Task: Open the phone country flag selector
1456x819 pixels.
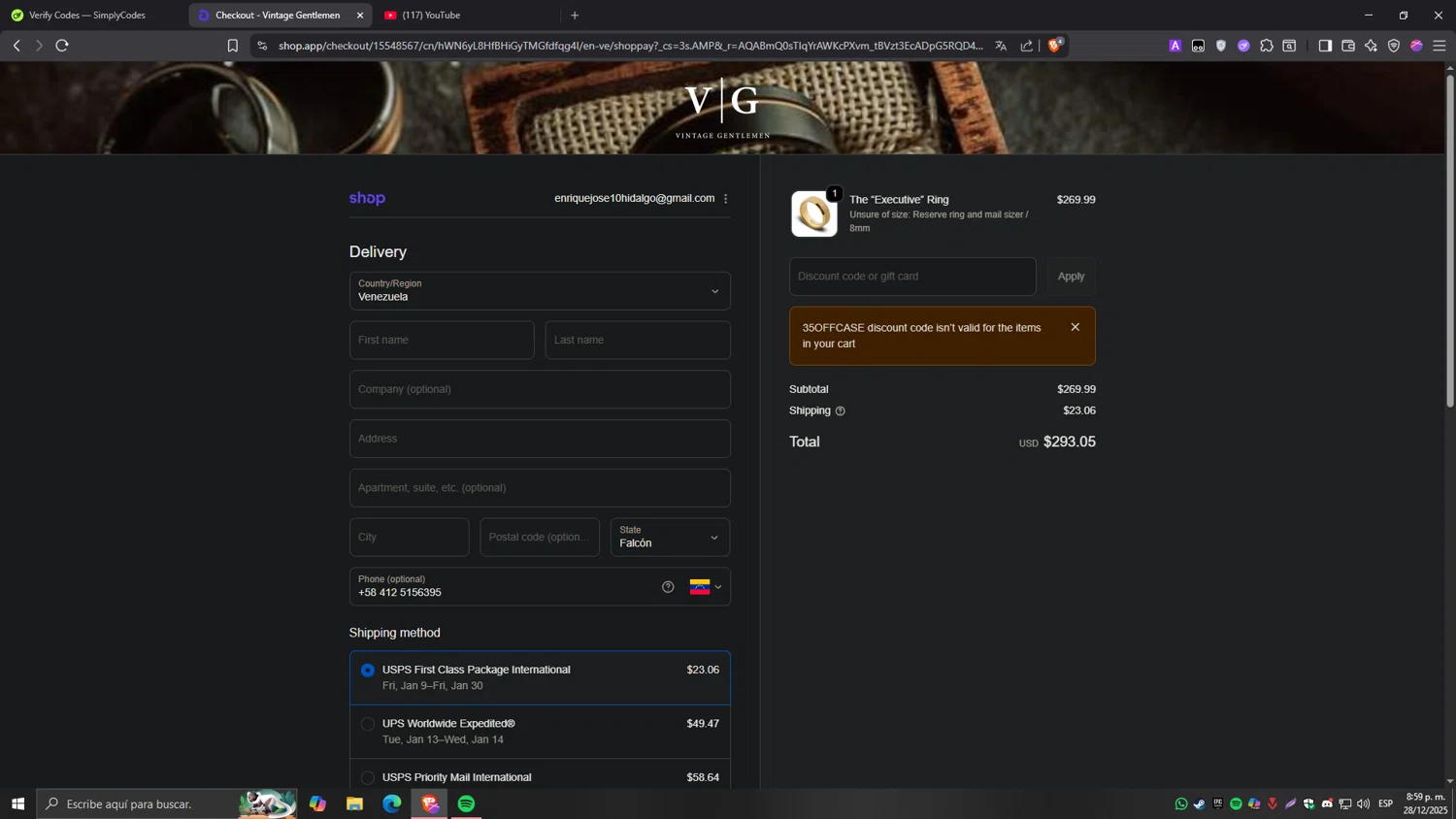Action: (x=706, y=587)
